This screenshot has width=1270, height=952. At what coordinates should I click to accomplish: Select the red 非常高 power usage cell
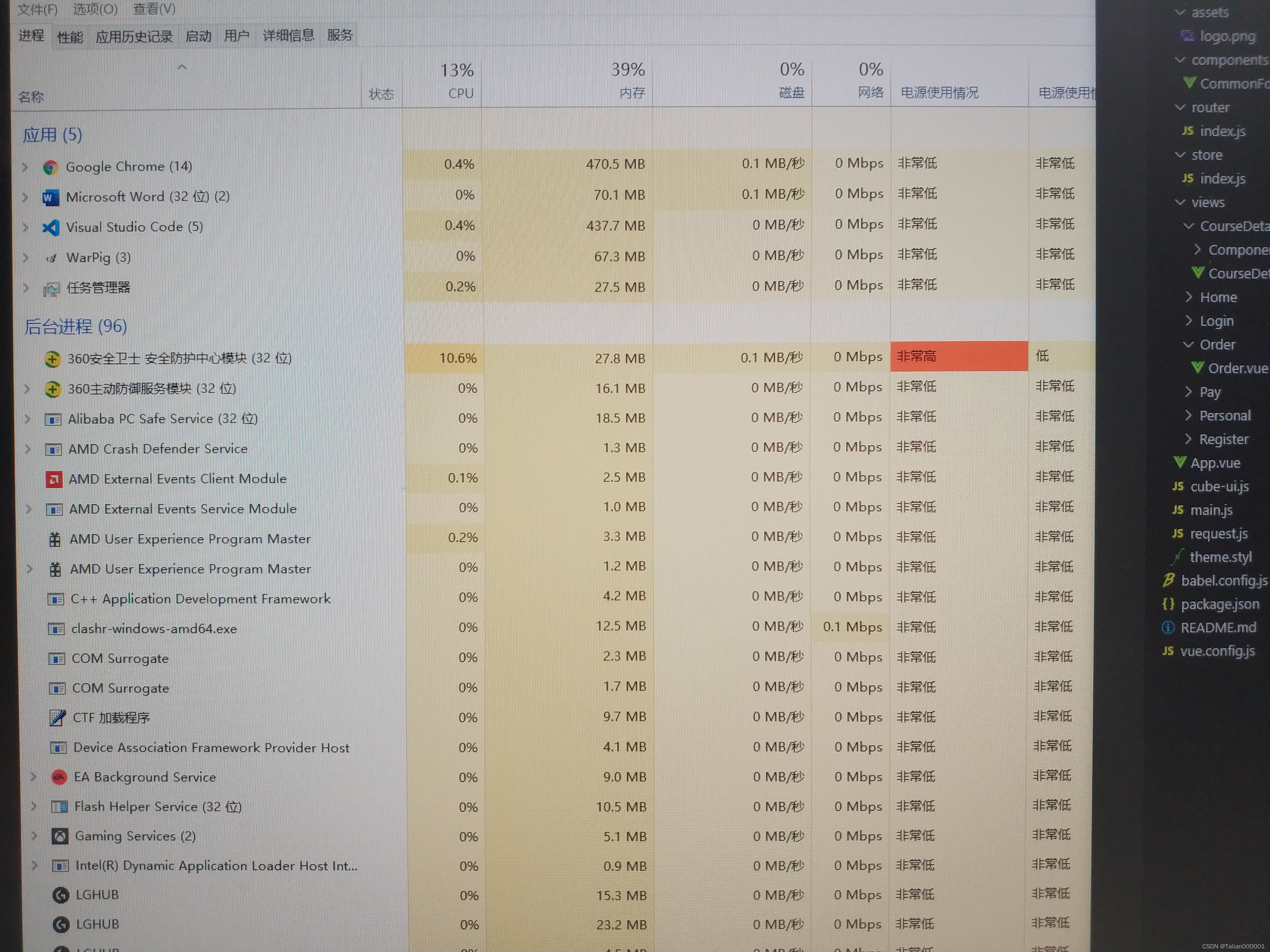pos(958,356)
